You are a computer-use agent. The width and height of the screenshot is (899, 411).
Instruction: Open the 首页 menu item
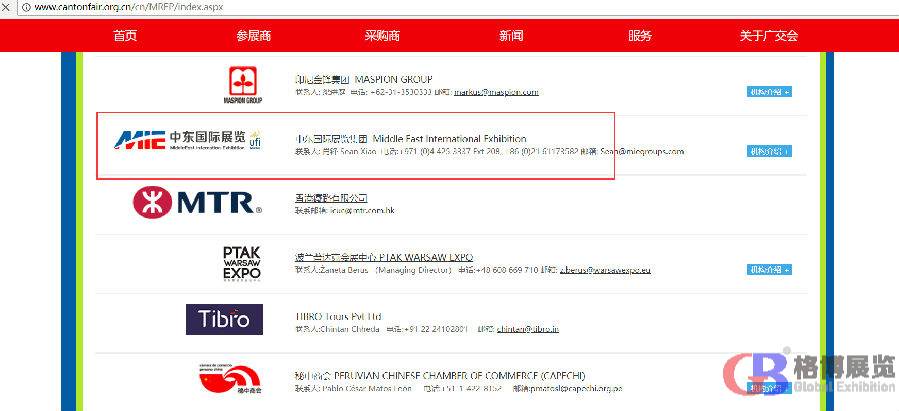pyautogui.click(x=125, y=36)
